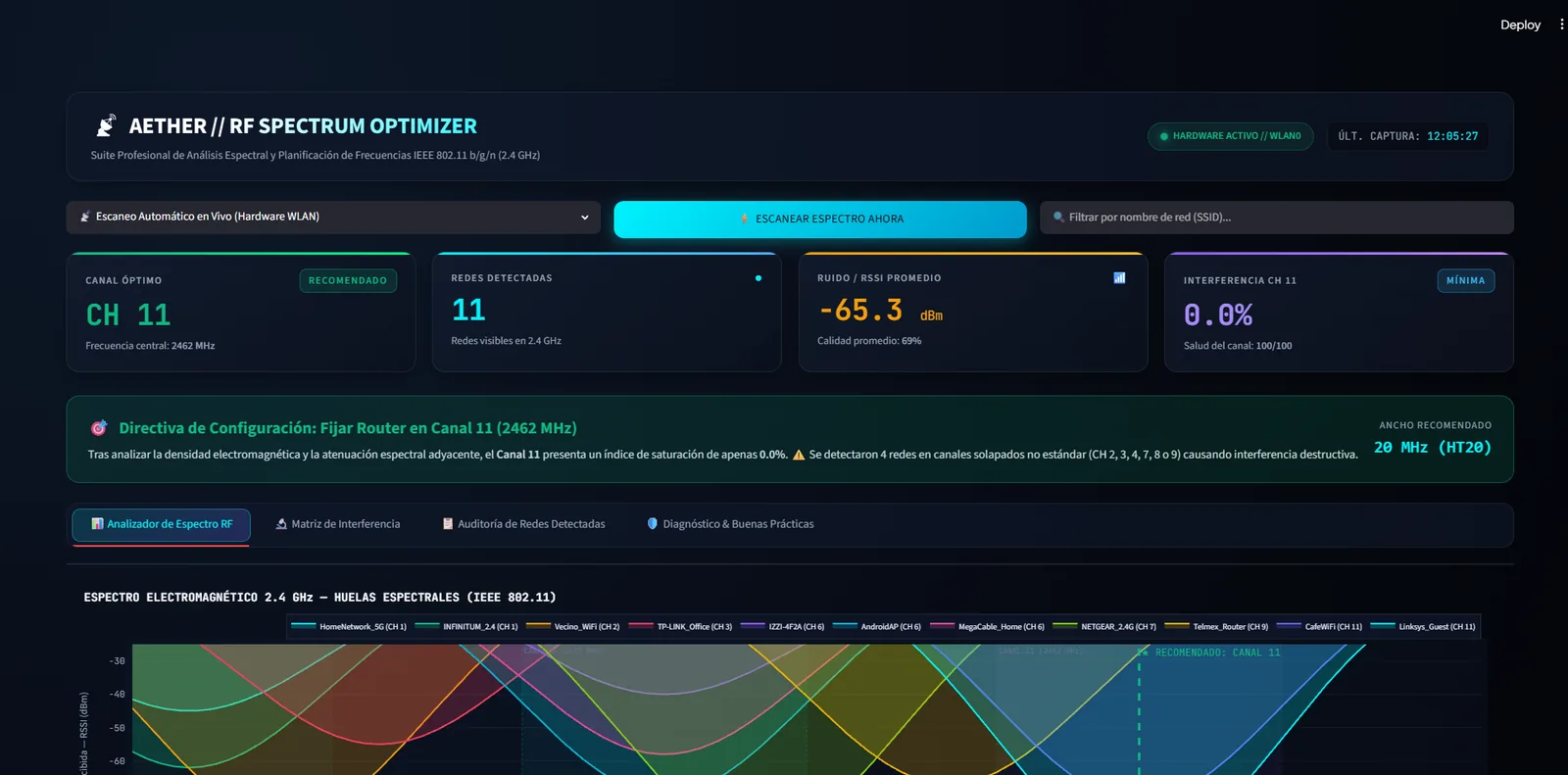The width and height of the screenshot is (1568, 775).
Task: Click the green dot in HARDWARE ACTIVO badge
Action: 1164,136
